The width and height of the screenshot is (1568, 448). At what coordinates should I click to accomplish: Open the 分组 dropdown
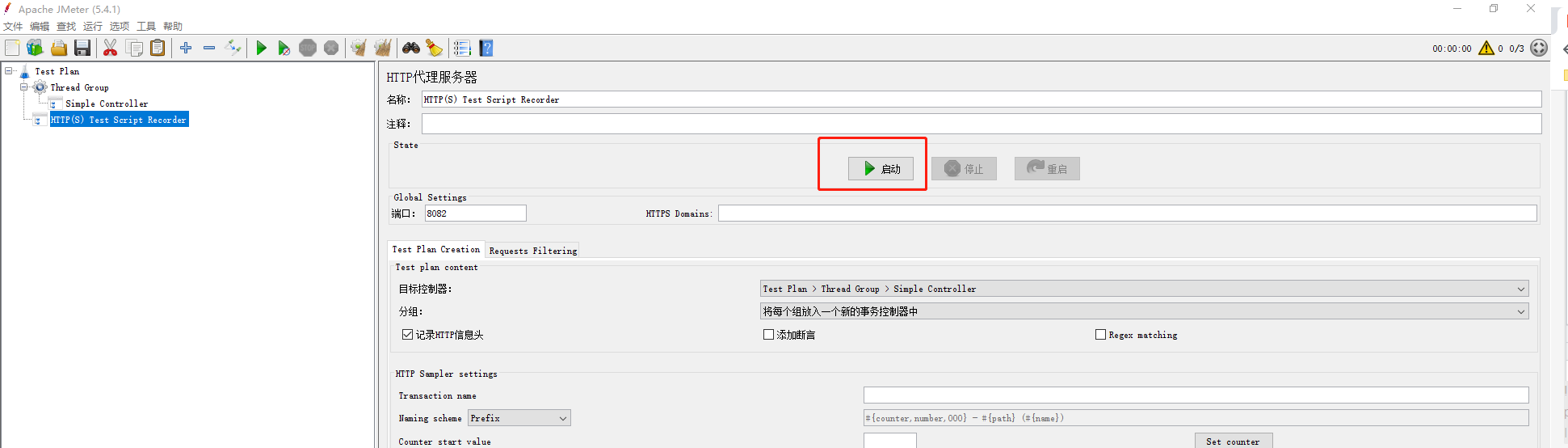(1144, 311)
